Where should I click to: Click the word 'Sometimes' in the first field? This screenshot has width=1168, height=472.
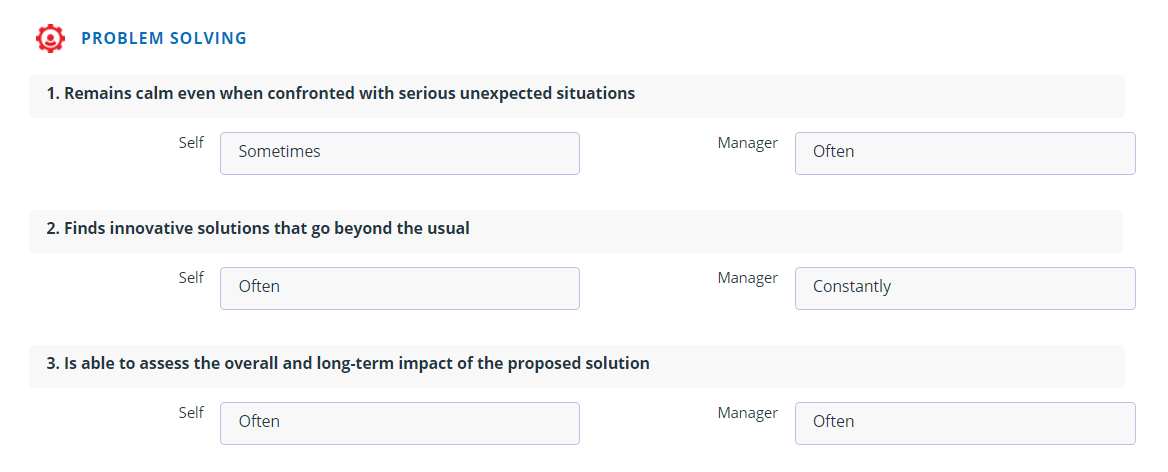pos(279,151)
